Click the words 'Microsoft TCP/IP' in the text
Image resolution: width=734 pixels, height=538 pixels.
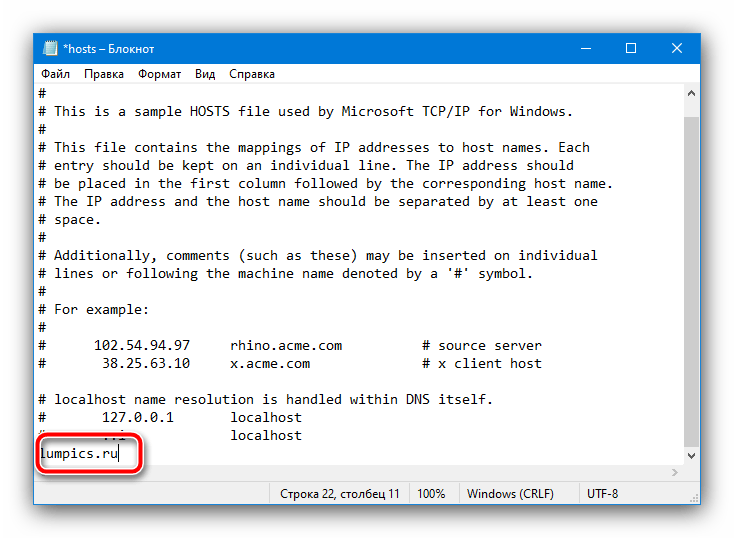[405, 111]
